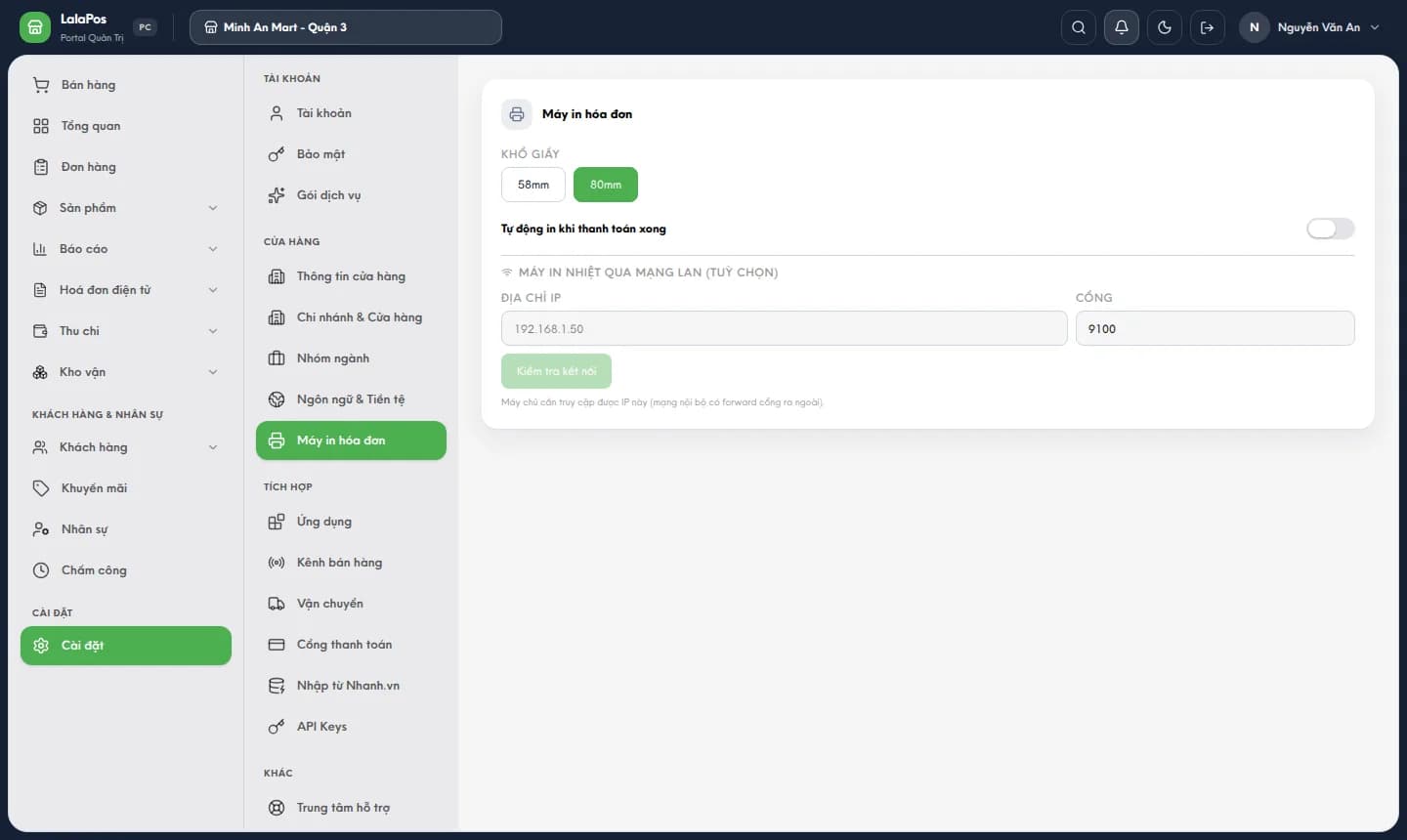Open the API Keys page
The image size is (1407, 840).
pos(351,727)
